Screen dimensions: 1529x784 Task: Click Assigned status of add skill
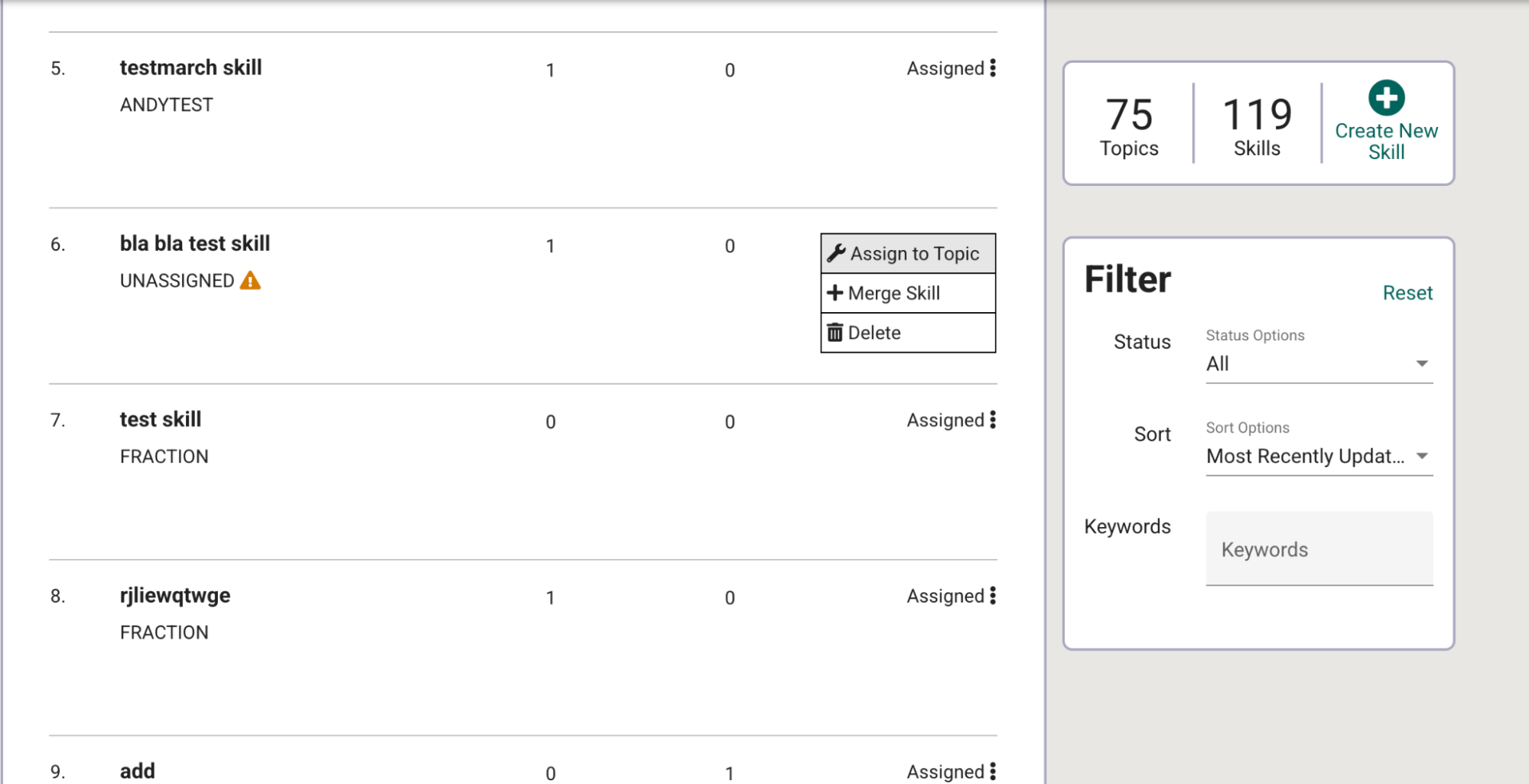tap(945, 773)
